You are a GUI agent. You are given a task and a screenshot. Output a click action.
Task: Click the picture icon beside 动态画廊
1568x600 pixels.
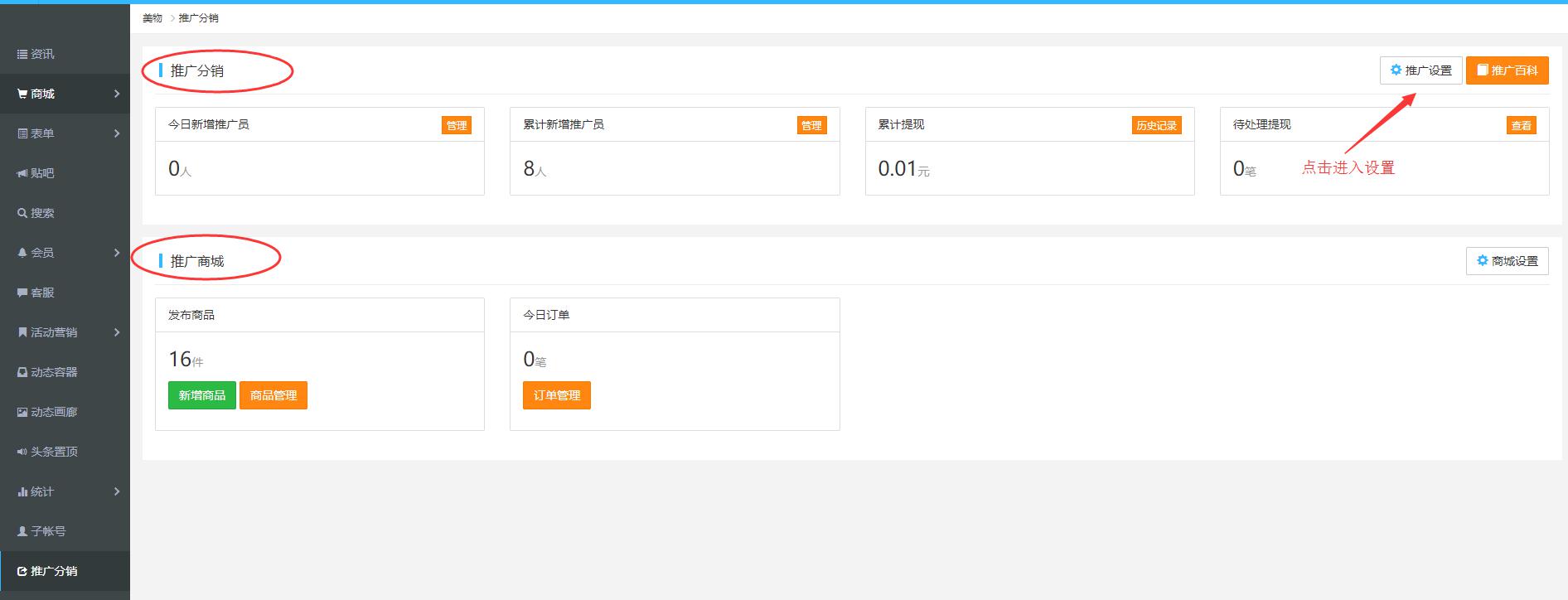22,412
